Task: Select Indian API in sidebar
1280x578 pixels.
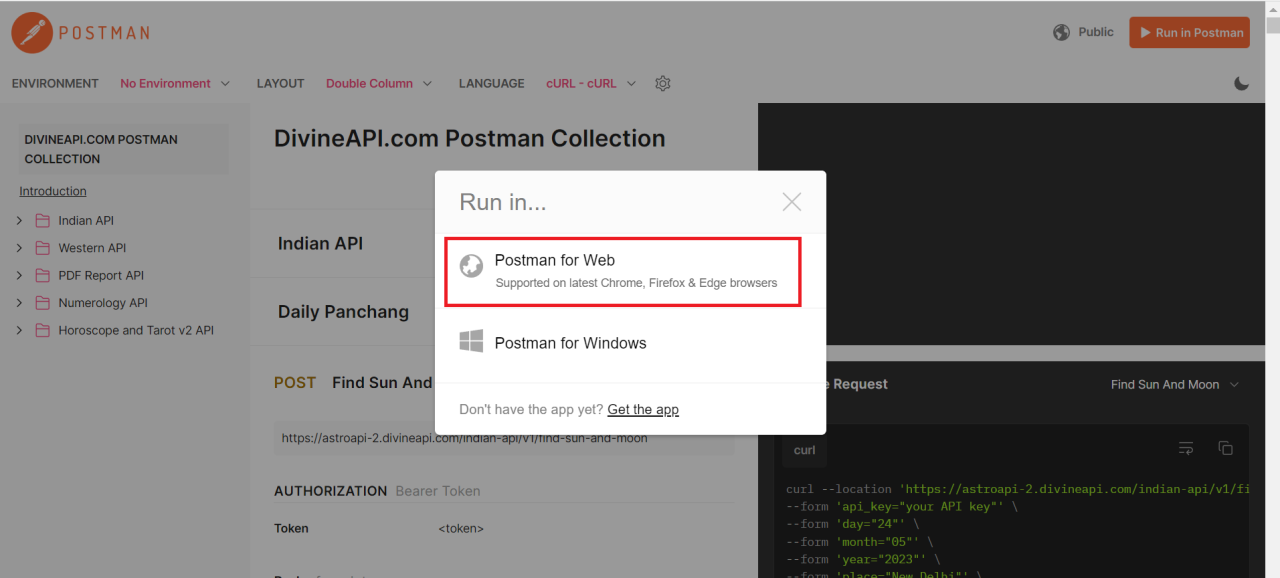Action: coord(86,220)
